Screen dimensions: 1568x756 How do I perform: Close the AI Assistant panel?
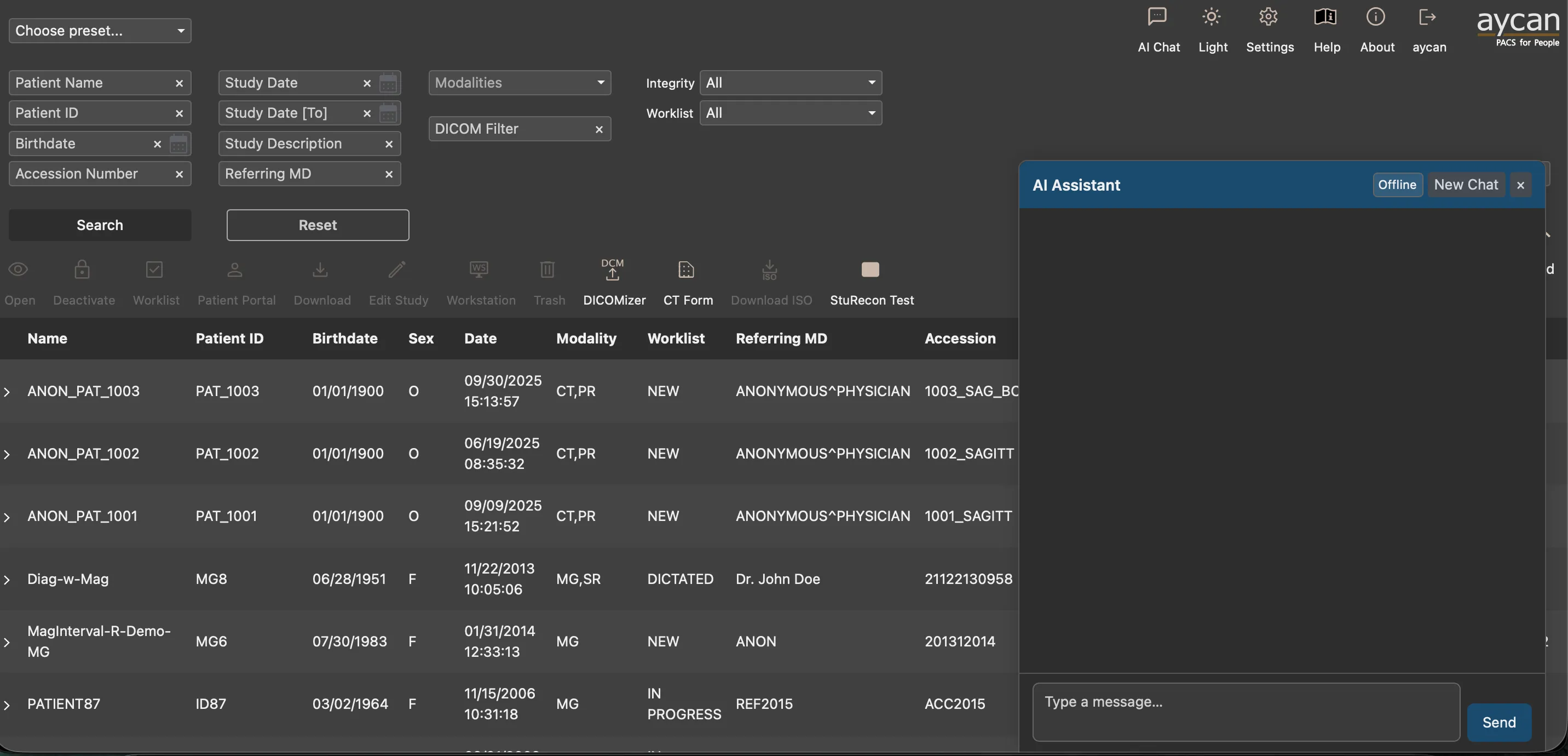tap(1520, 185)
